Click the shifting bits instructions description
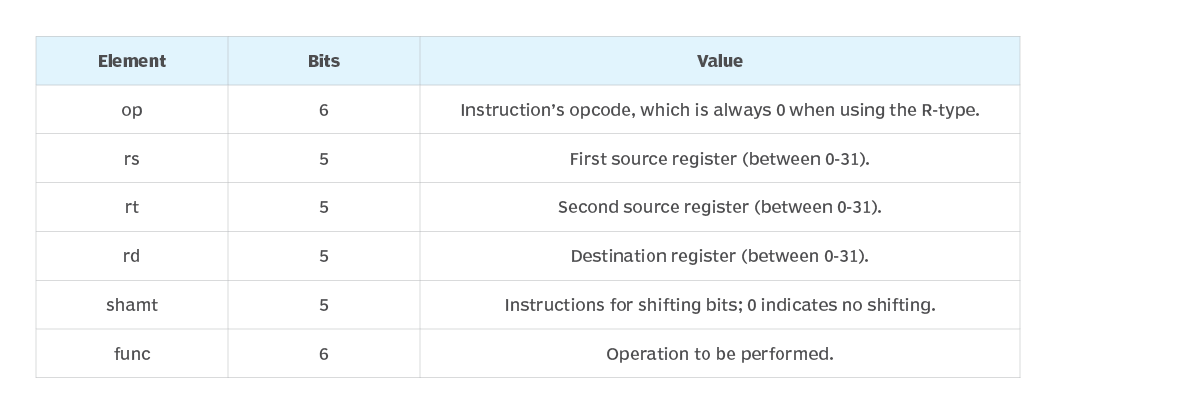This screenshot has width=1200, height=414. pyautogui.click(x=719, y=305)
